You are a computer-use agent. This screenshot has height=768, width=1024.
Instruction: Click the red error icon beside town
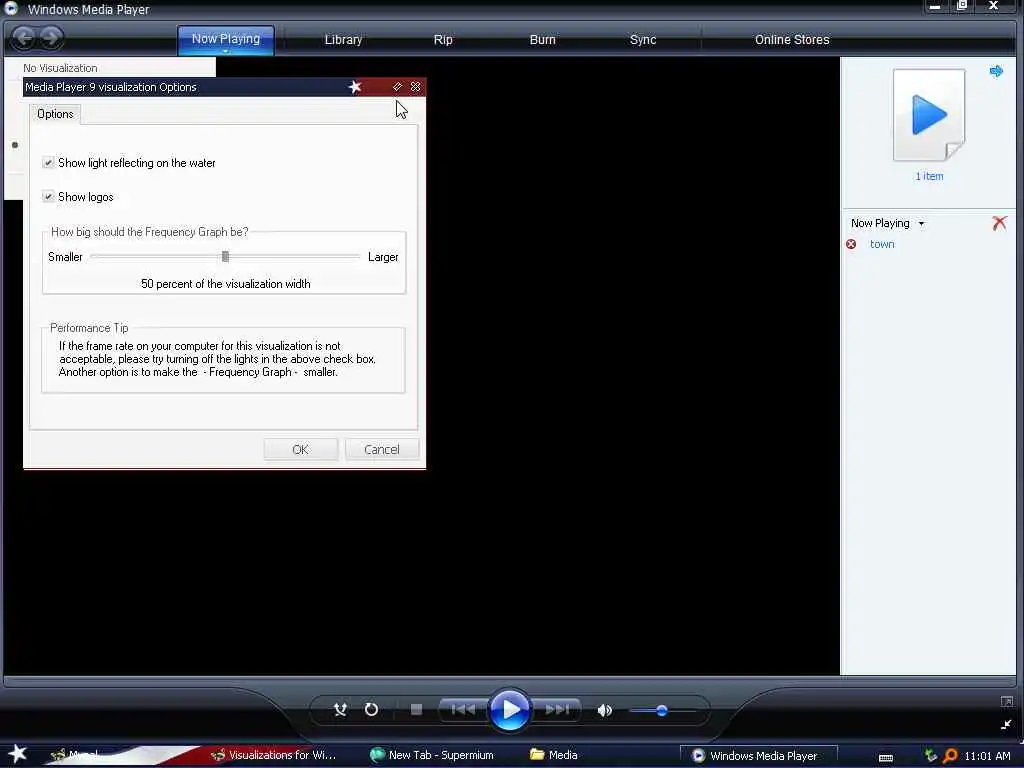point(851,244)
